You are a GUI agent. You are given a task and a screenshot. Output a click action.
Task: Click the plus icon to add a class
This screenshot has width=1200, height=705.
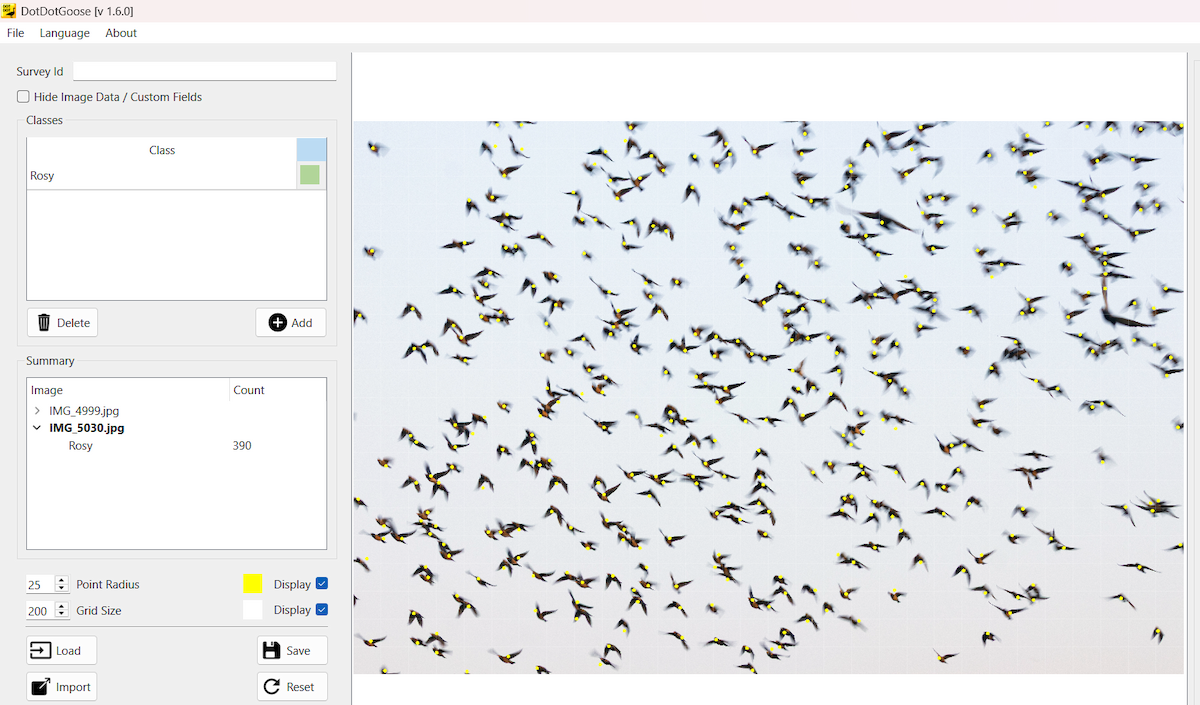(x=277, y=322)
